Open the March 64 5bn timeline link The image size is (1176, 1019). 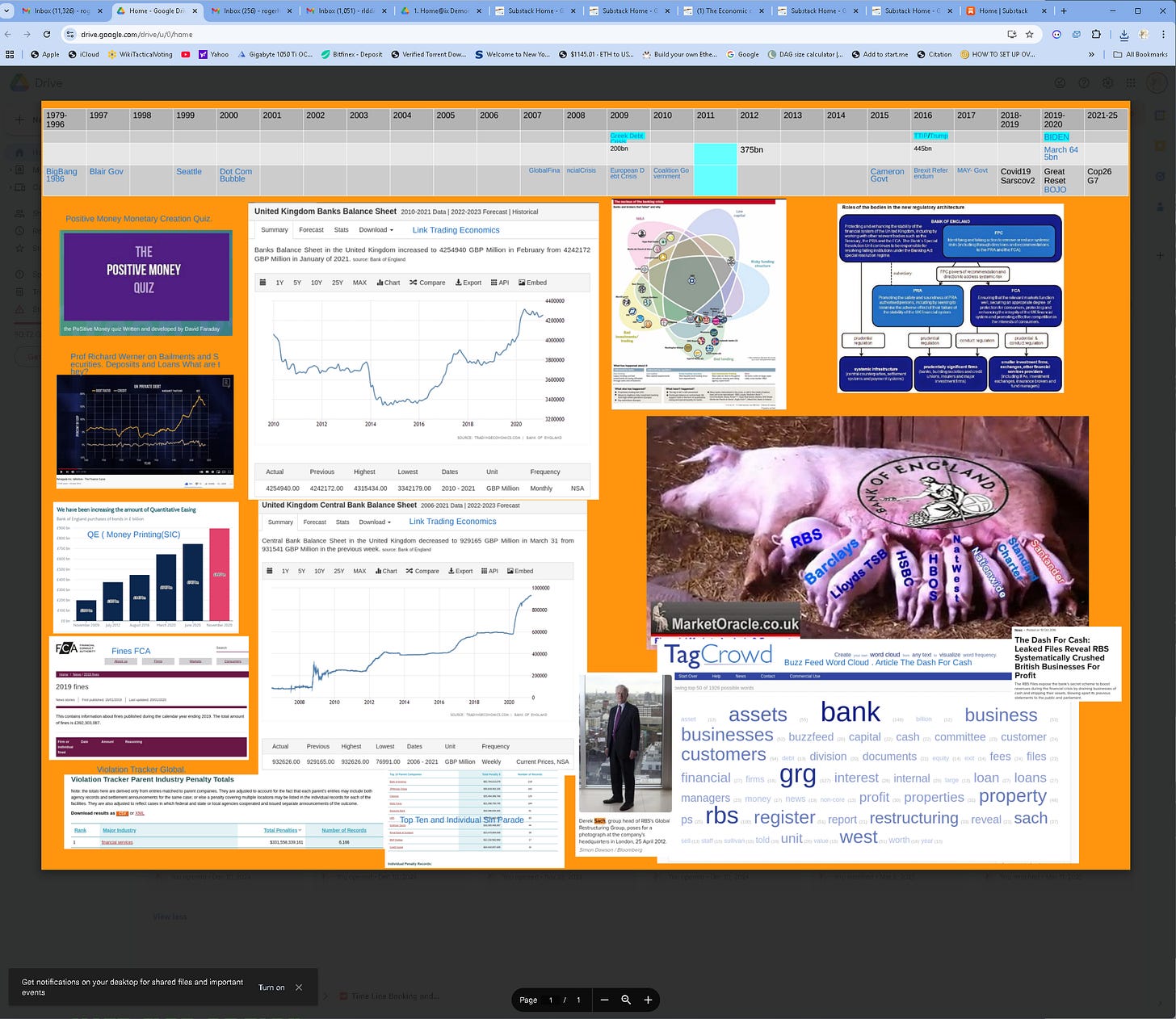pyautogui.click(x=1060, y=153)
